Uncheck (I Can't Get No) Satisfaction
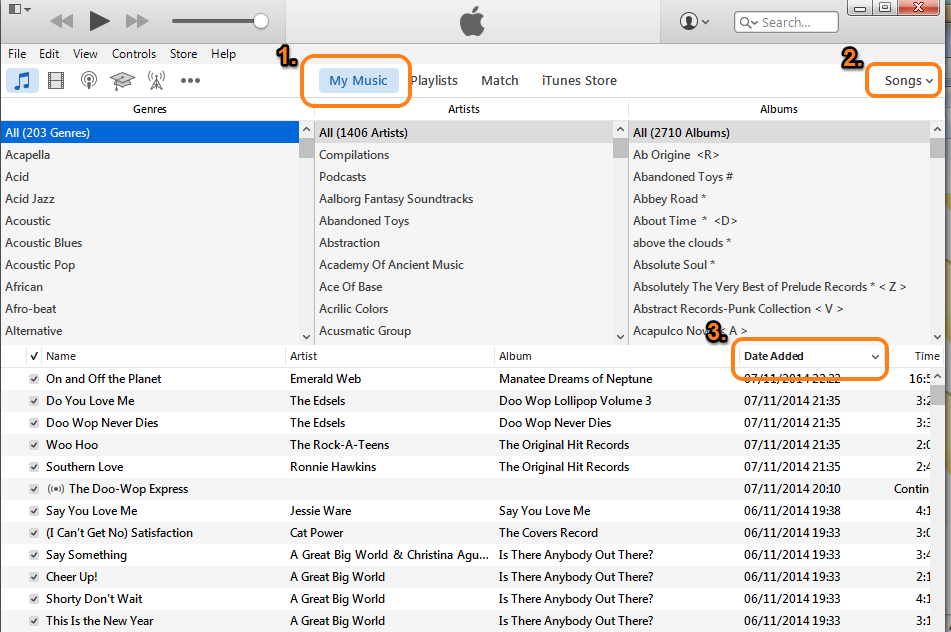 coord(34,533)
